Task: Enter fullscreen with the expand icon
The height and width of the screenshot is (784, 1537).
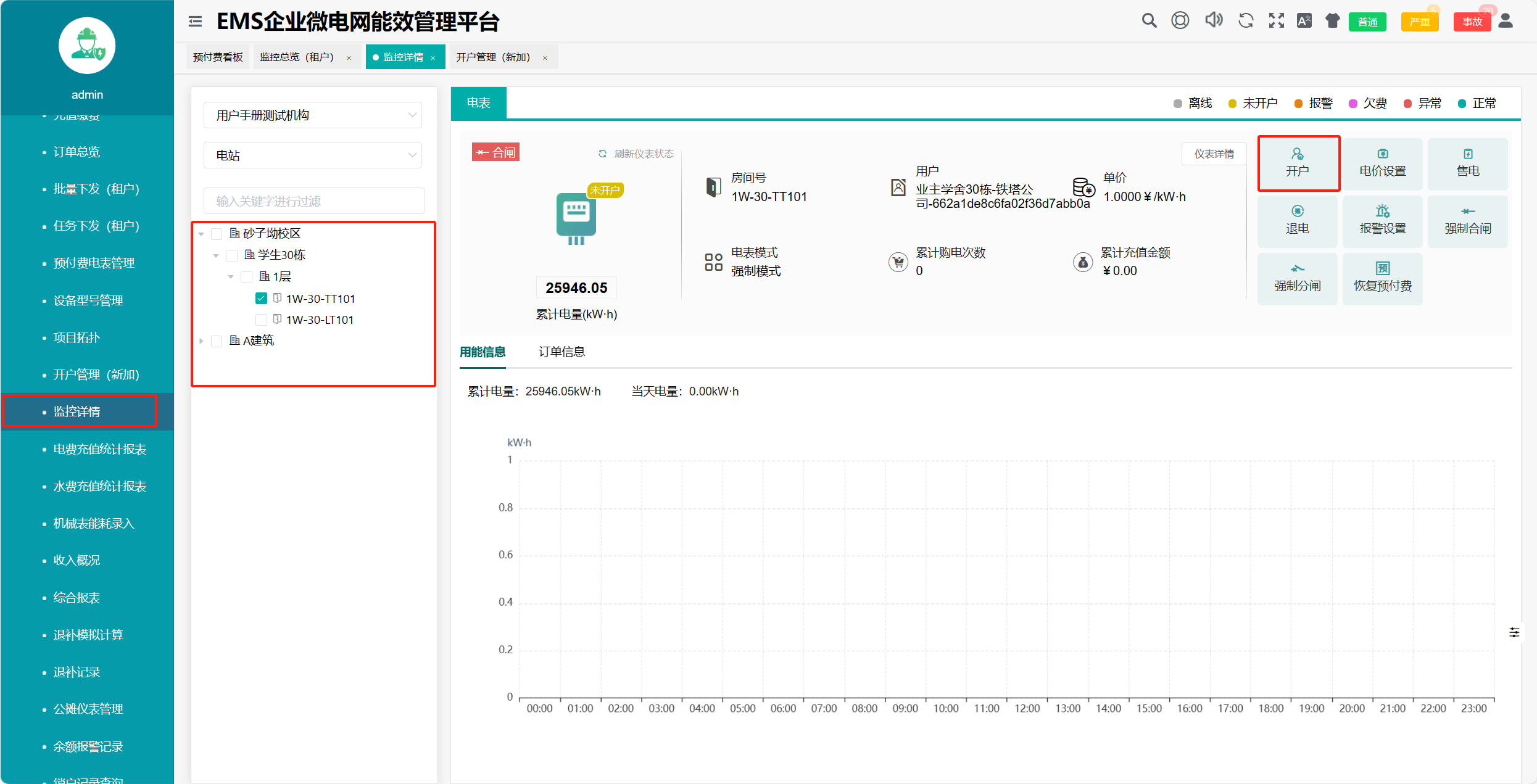Action: (x=1276, y=21)
